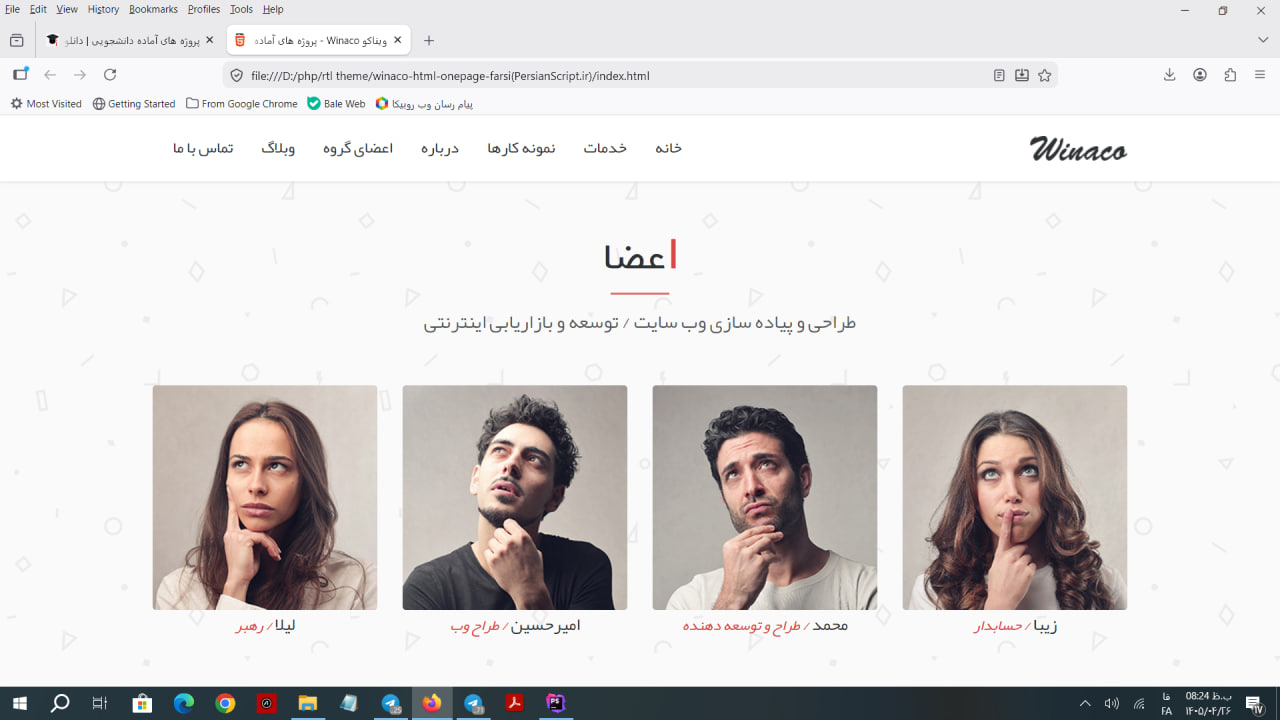Open the From Google Chrome bookmarks folder
Screen dimensions: 1280x720
tap(242, 104)
